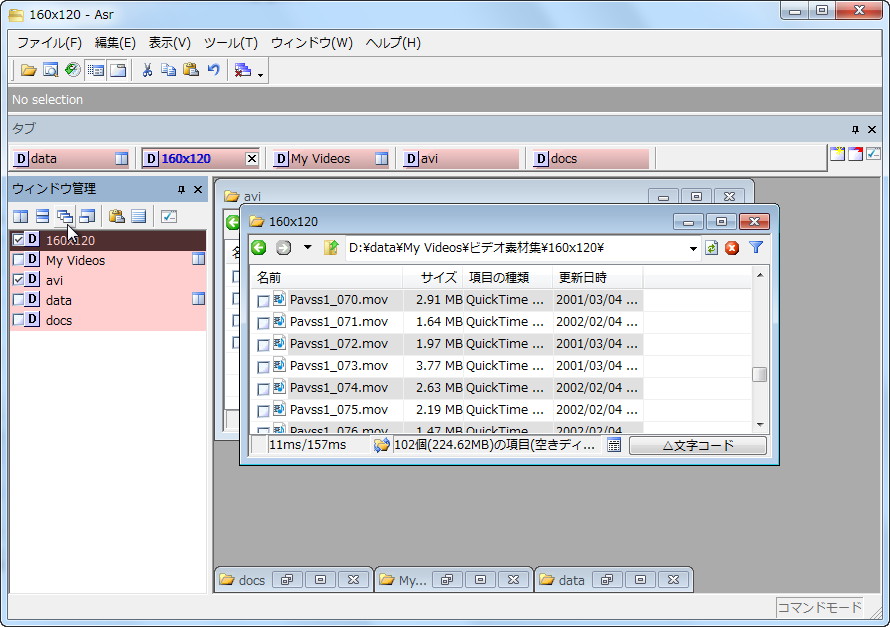The image size is (890, 627).
Task: Open the ツール(T) menu
Action: point(231,43)
